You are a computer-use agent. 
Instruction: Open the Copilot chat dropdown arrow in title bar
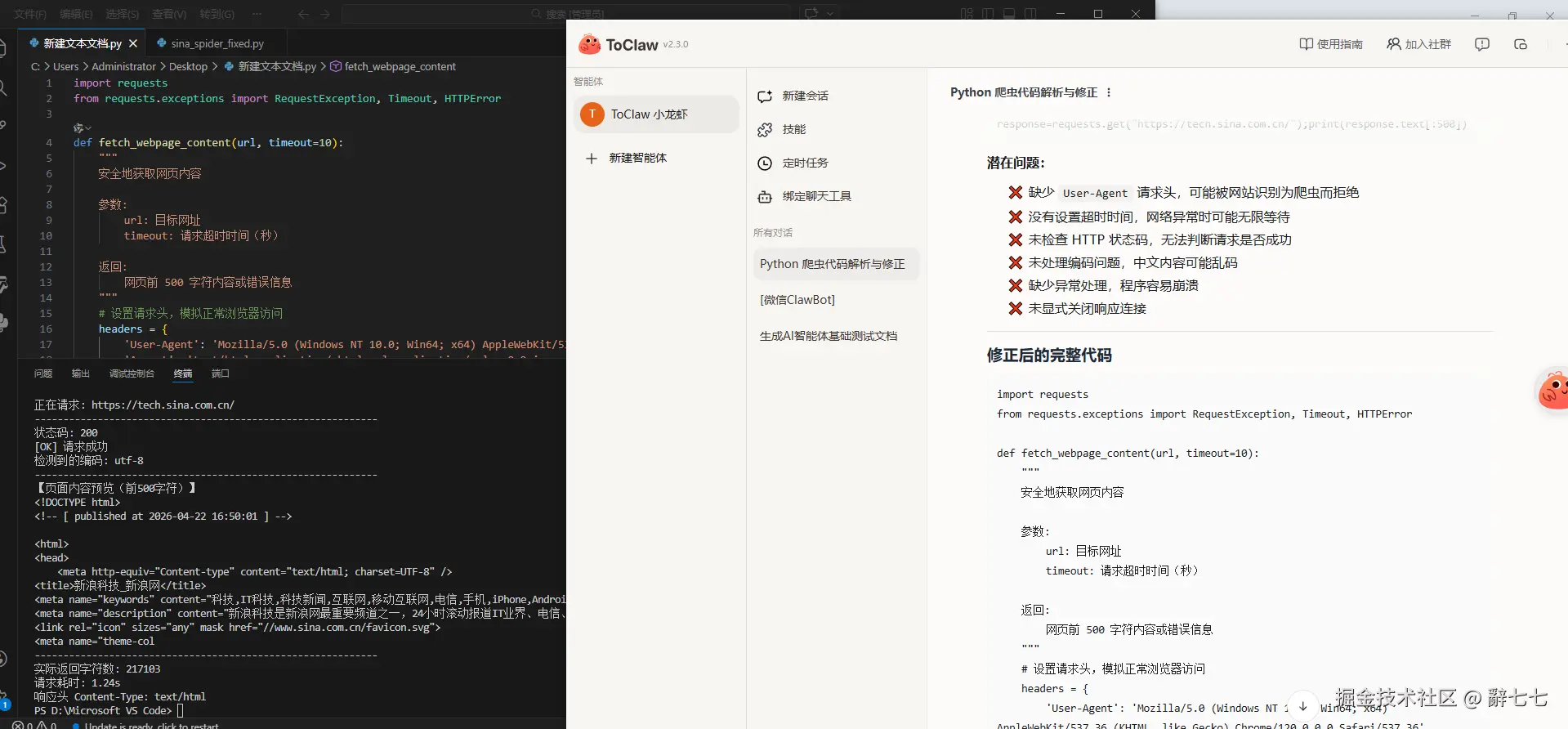[x=830, y=14]
